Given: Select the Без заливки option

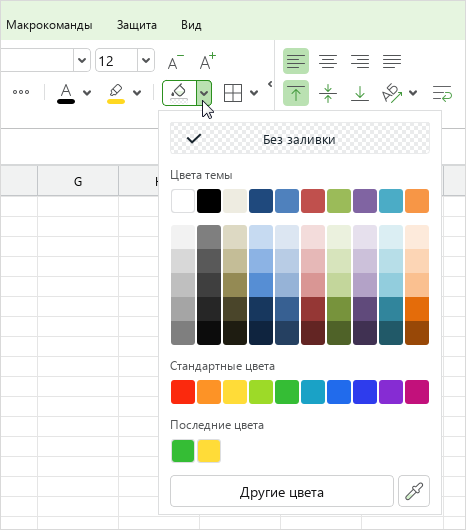Looking at the screenshot, I should click(300, 138).
